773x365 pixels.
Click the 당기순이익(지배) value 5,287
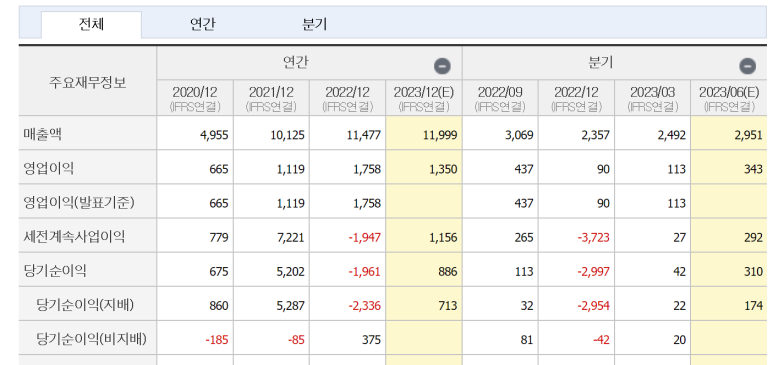[x=291, y=306]
